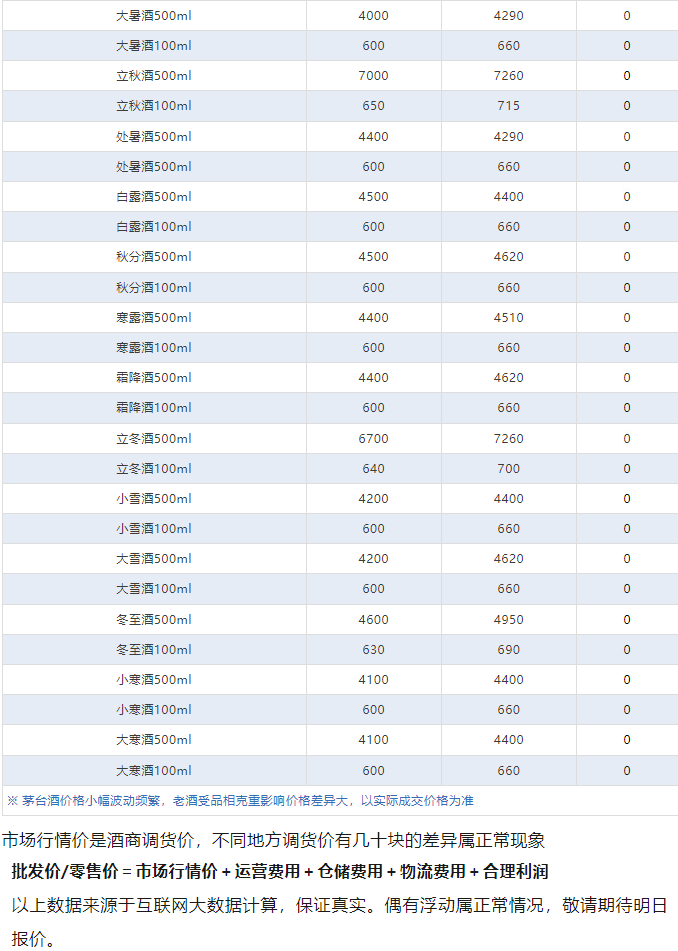Click the 0 change cell for 大雪酒100ml

[x=627, y=588]
